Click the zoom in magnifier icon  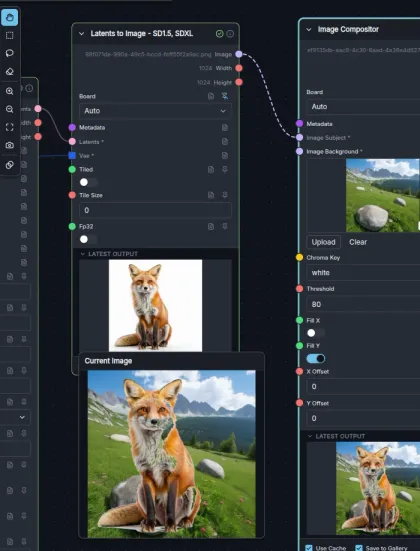point(9,91)
